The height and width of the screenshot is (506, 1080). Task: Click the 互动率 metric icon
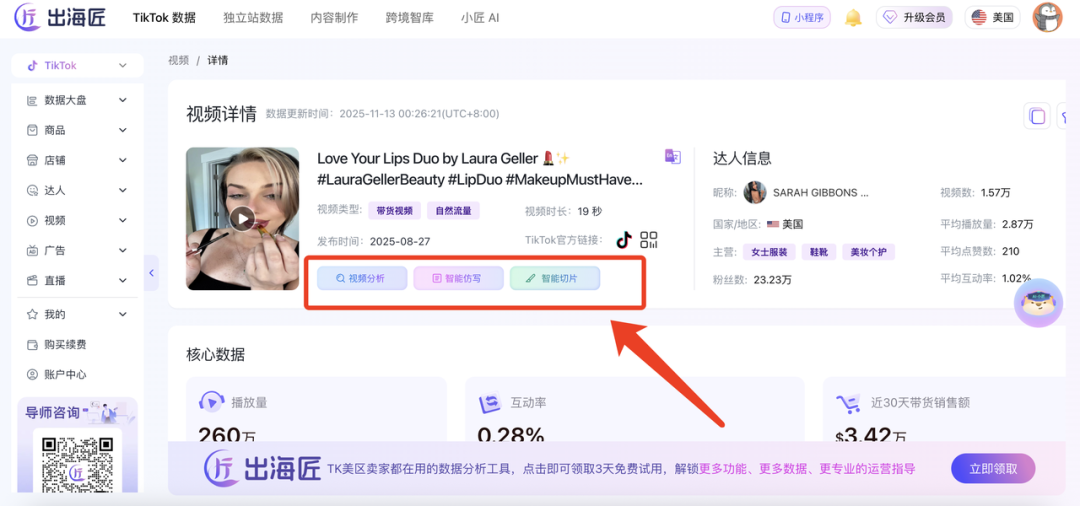click(x=490, y=402)
